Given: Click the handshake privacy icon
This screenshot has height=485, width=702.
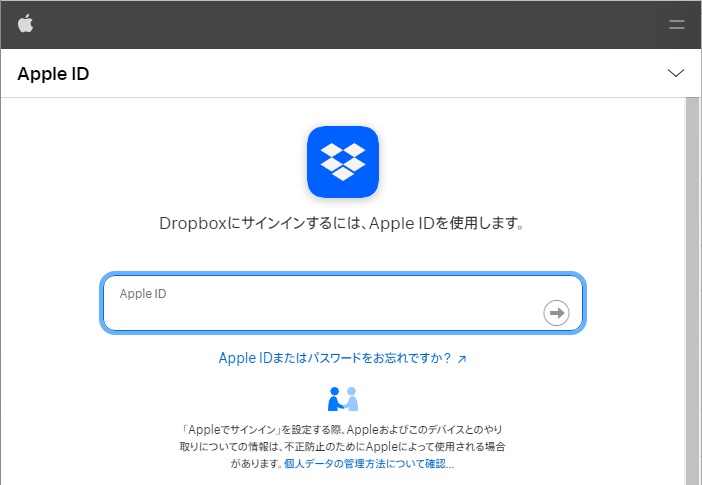Looking at the screenshot, I should (343, 399).
